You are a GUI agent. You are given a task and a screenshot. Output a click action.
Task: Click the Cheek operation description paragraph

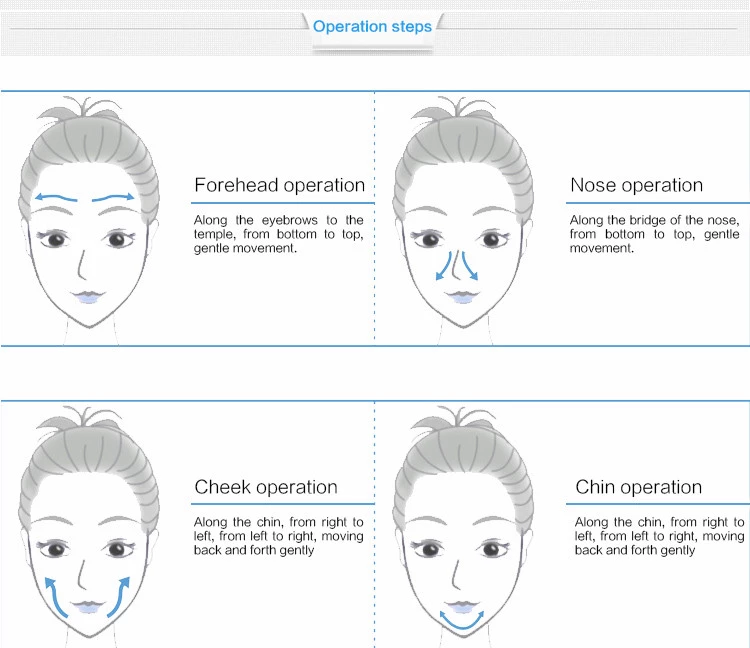point(279,536)
